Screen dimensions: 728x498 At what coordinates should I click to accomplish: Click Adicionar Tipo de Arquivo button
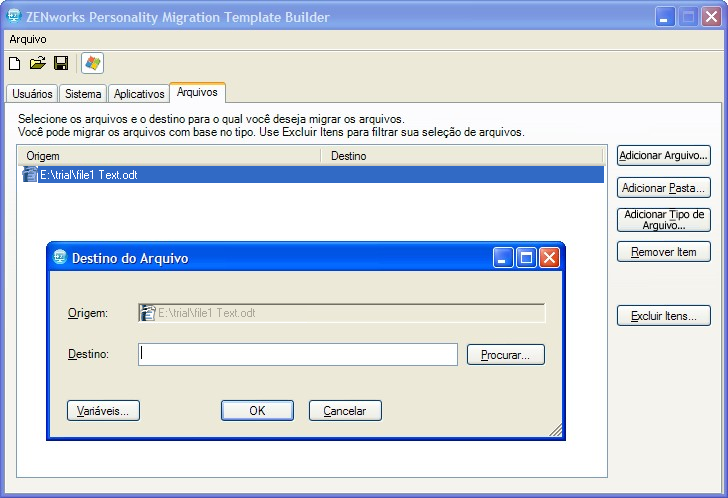pyautogui.click(x=663, y=220)
